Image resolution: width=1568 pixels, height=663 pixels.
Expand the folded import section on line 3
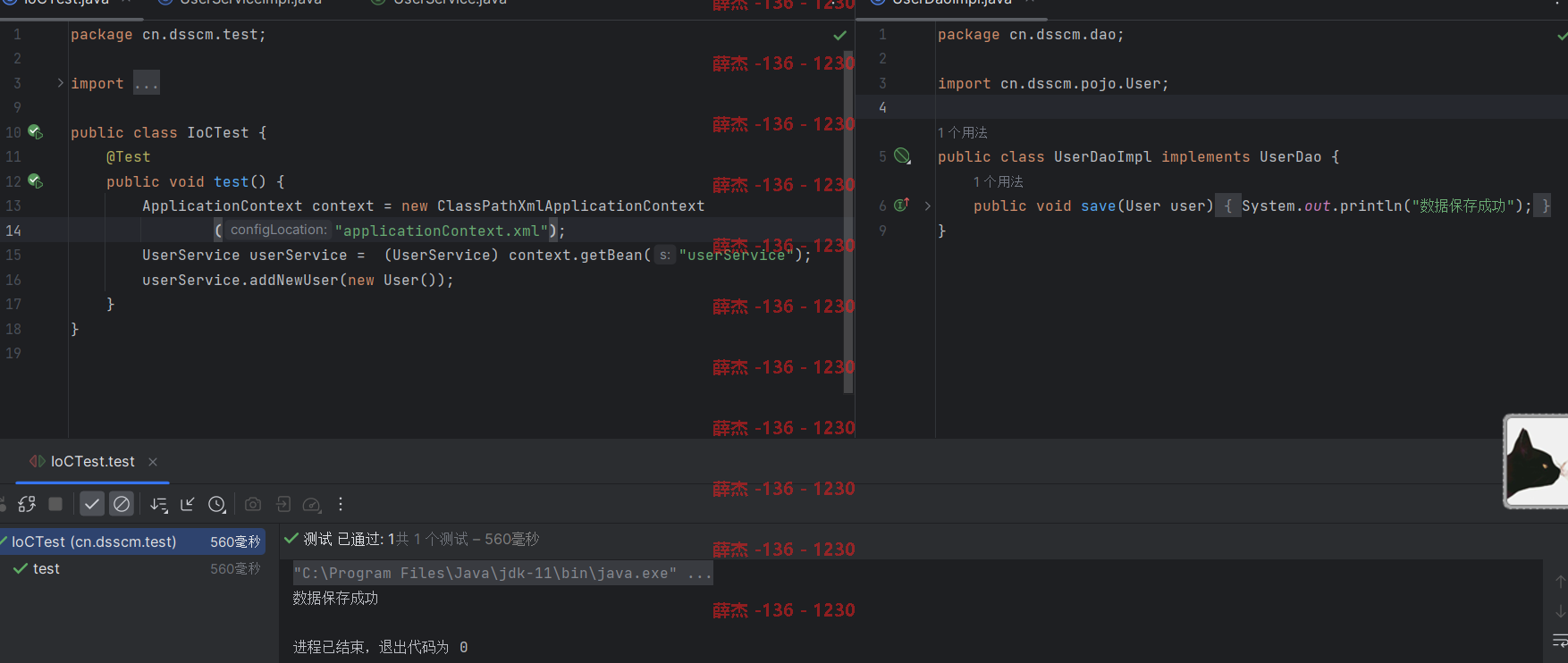pyautogui.click(x=60, y=83)
